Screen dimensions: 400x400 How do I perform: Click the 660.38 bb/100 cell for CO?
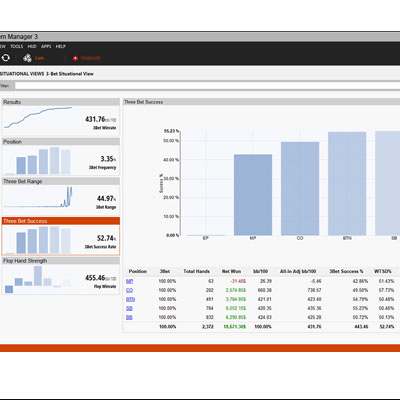265,290
